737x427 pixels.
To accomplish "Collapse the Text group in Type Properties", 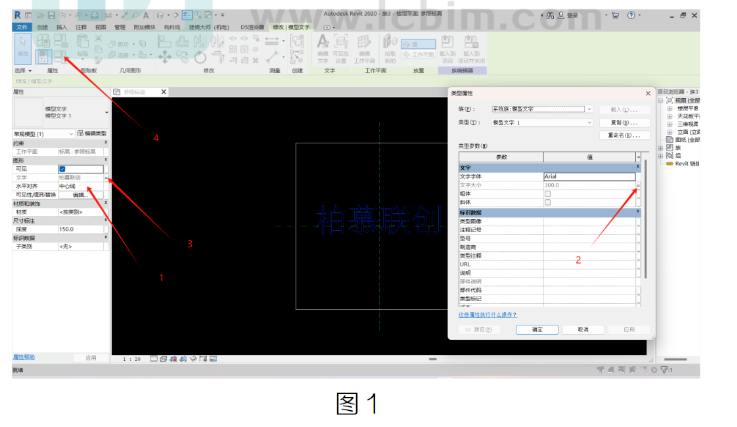I will tap(638, 167).
